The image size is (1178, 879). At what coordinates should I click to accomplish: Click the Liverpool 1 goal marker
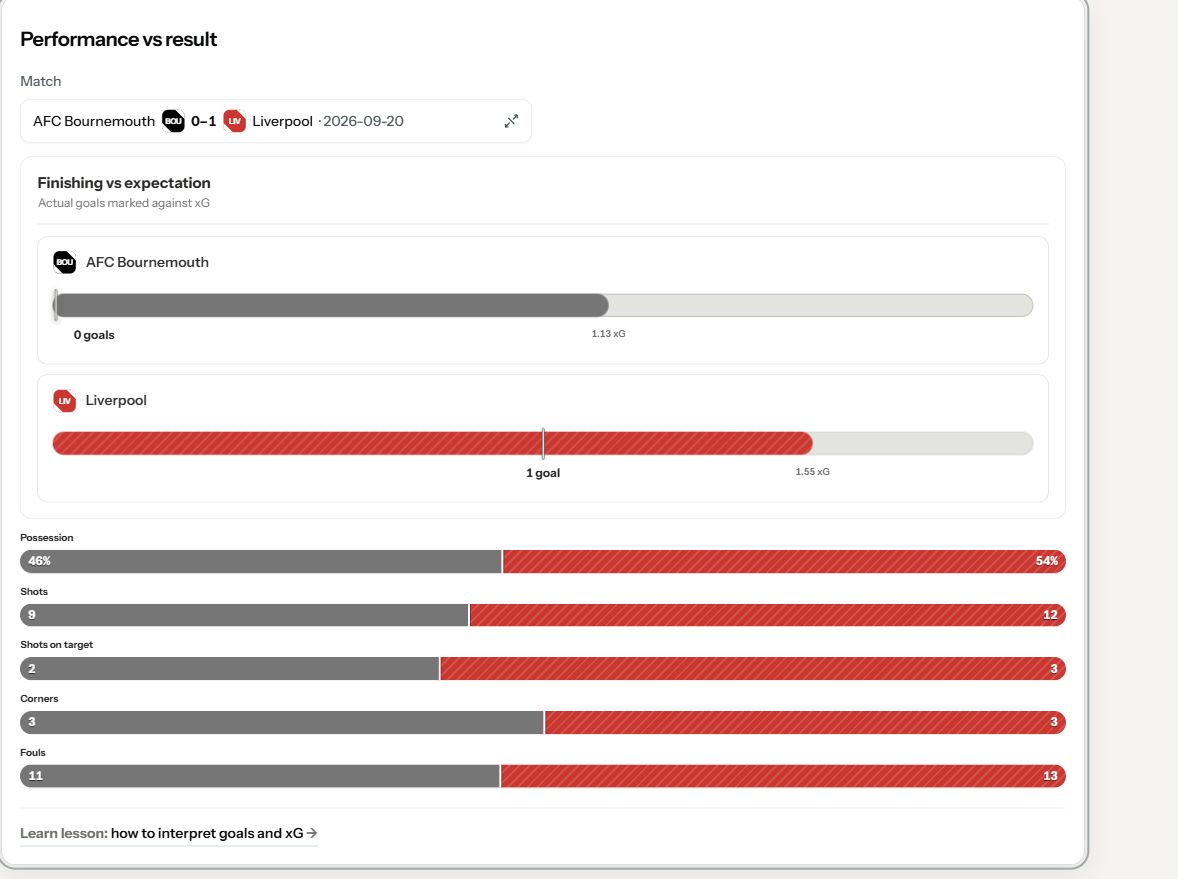point(543,443)
